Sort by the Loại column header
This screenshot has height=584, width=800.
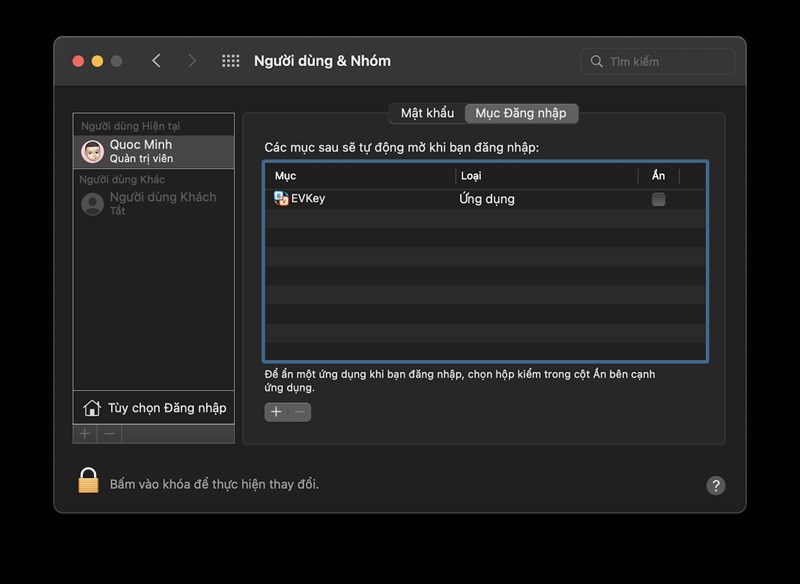[546, 176]
